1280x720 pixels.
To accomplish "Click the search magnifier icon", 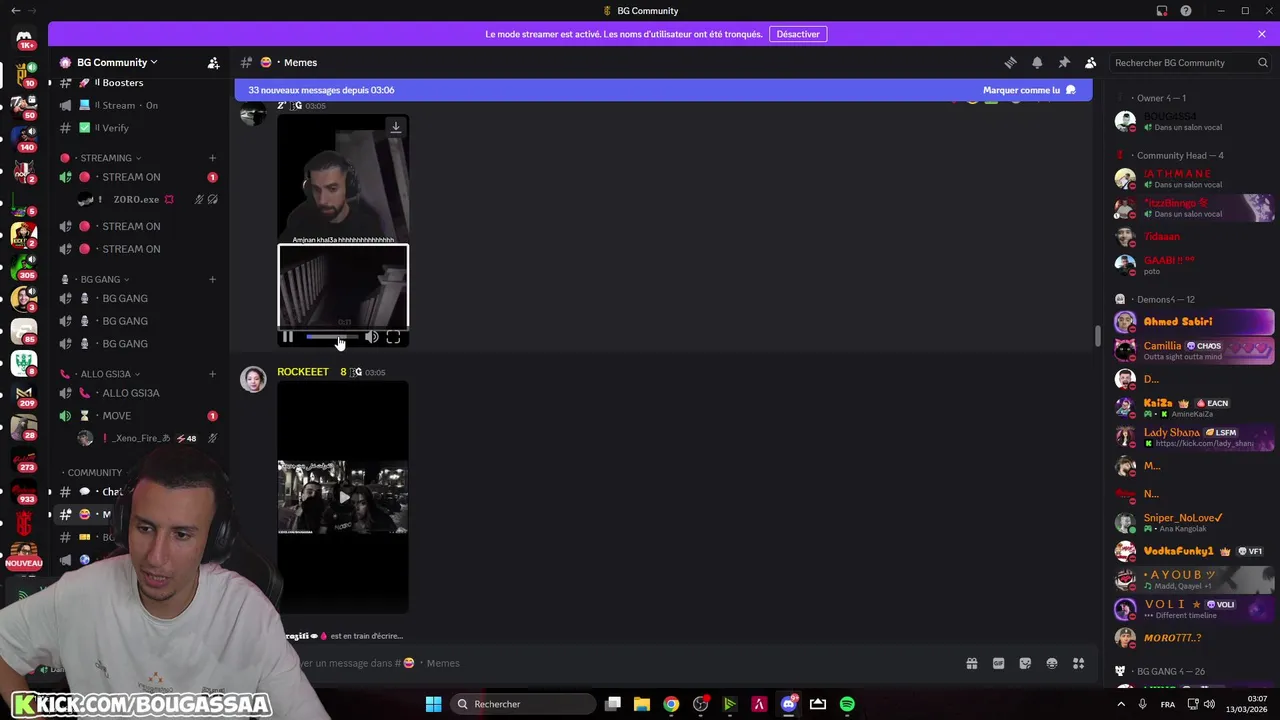I will 1262,62.
